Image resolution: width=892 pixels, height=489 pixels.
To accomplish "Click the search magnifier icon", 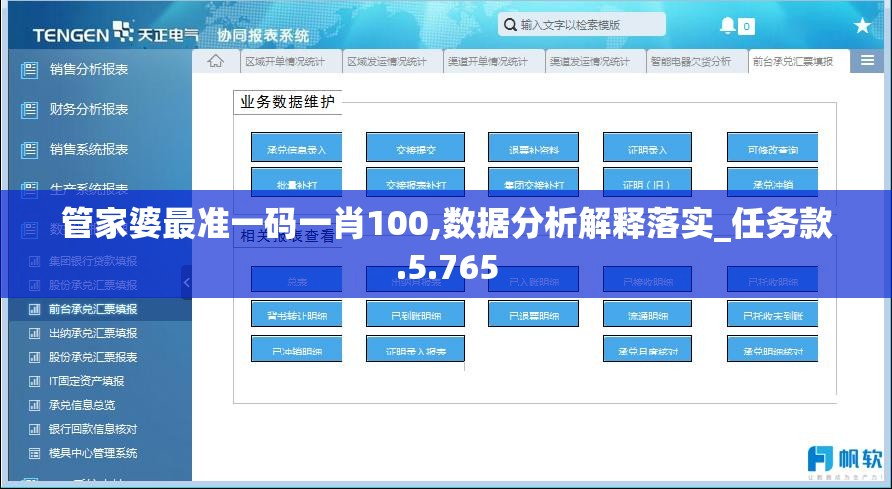I will [x=510, y=24].
